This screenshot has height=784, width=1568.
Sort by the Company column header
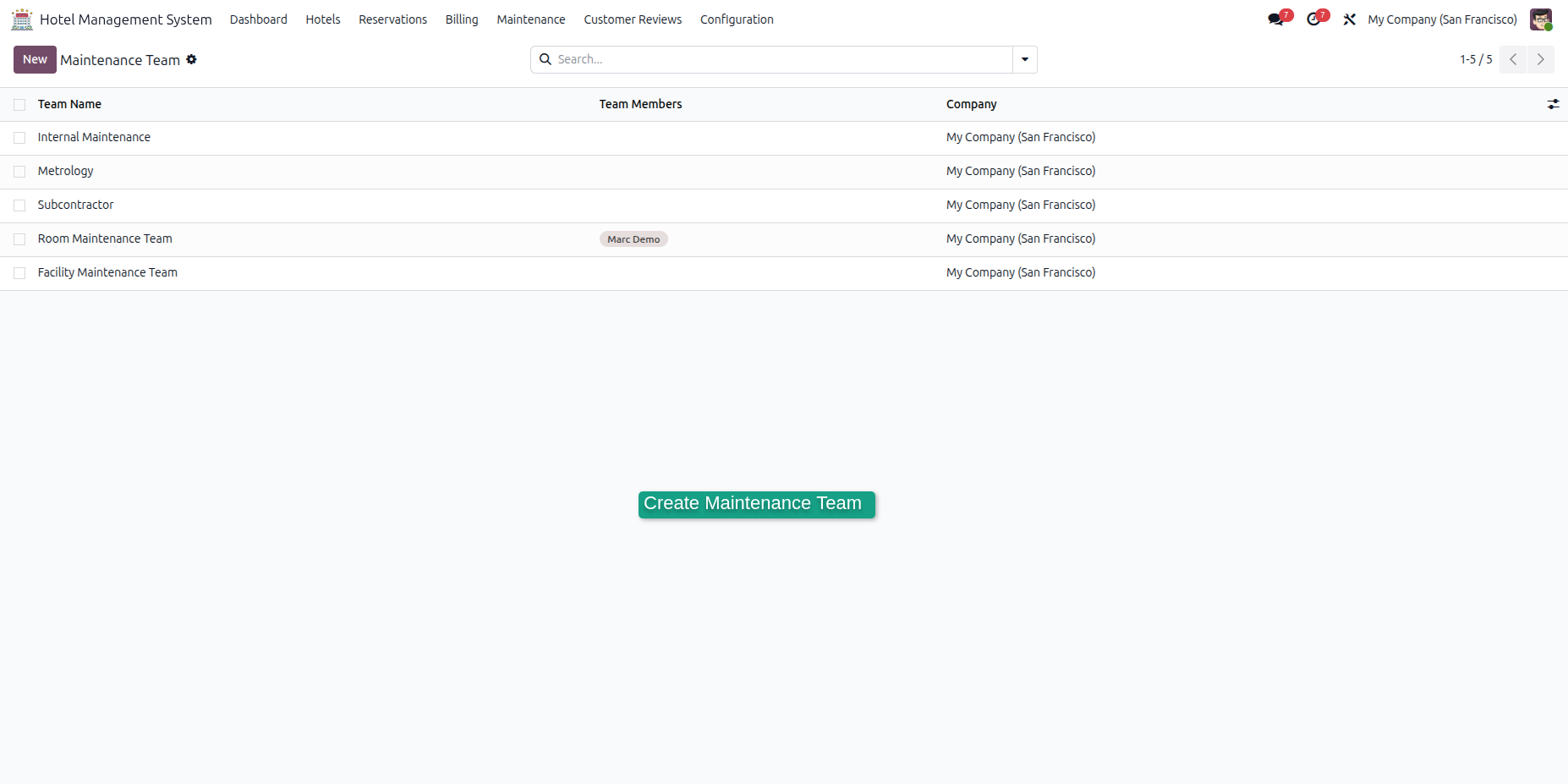tap(971, 104)
